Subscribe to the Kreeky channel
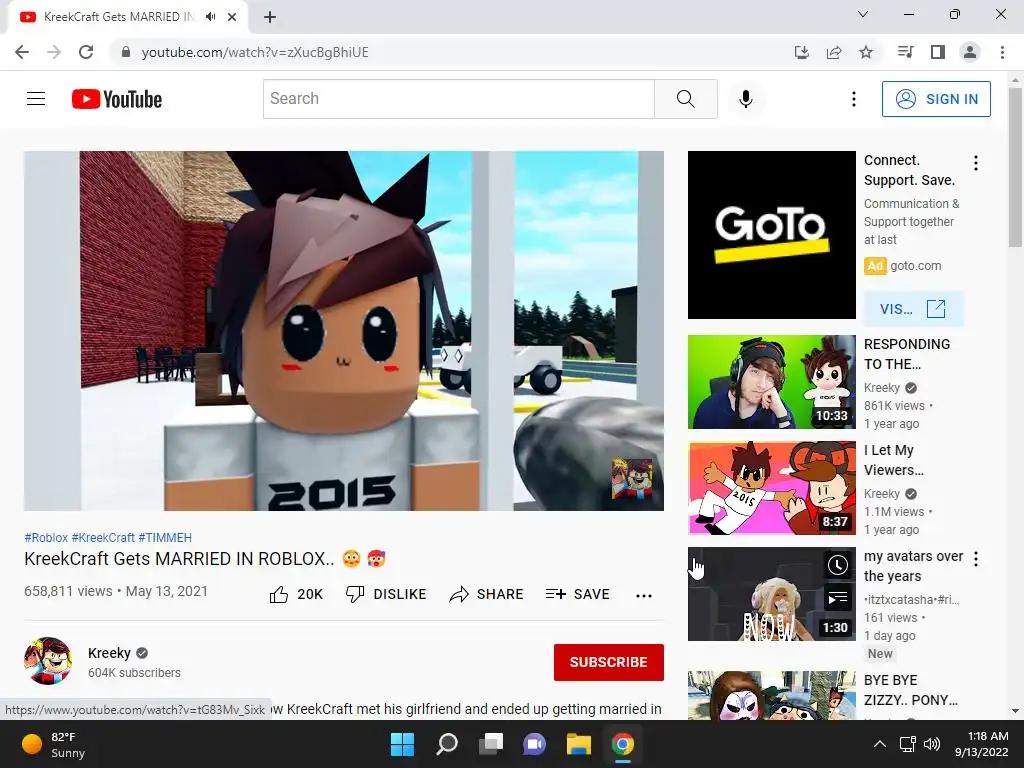Screen dimensions: 1024x768 coord(609,662)
